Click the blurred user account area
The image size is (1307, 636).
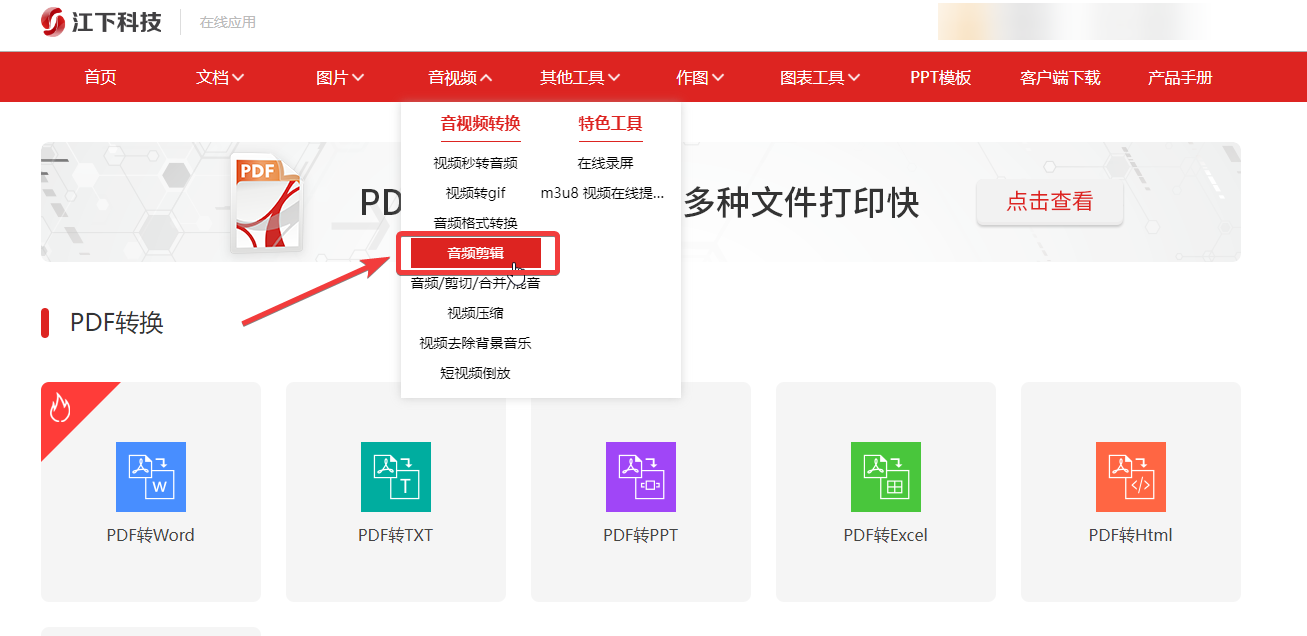pos(1072,22)
